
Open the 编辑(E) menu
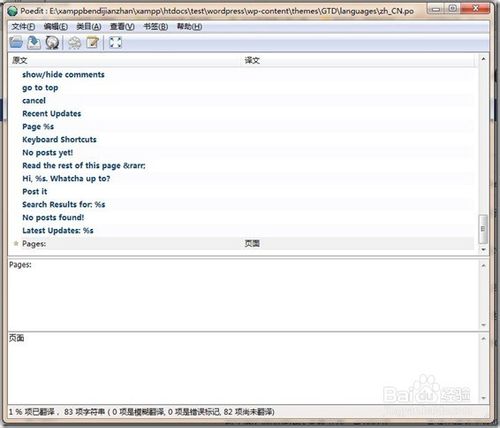56,27
